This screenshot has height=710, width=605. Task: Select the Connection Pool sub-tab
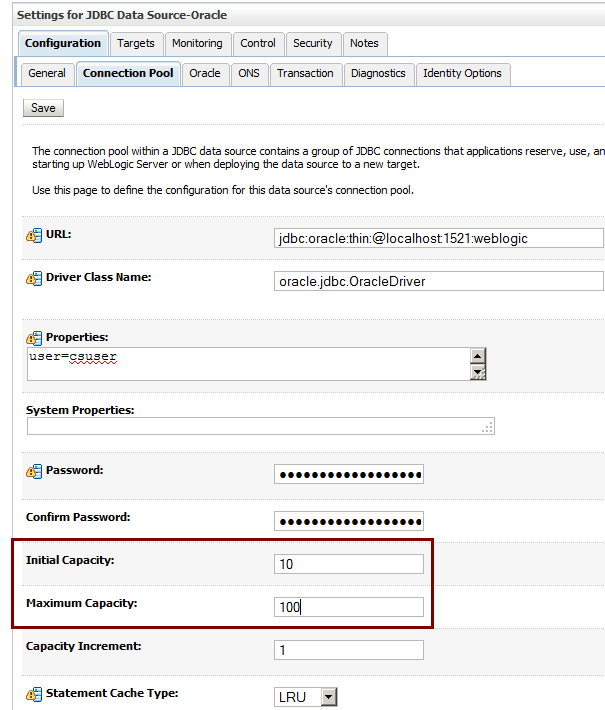128,73
